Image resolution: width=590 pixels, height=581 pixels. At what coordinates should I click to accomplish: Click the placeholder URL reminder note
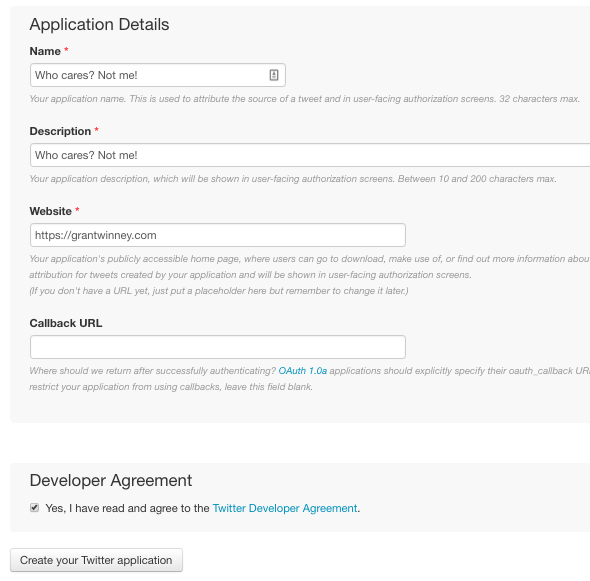tap(219, 291)
